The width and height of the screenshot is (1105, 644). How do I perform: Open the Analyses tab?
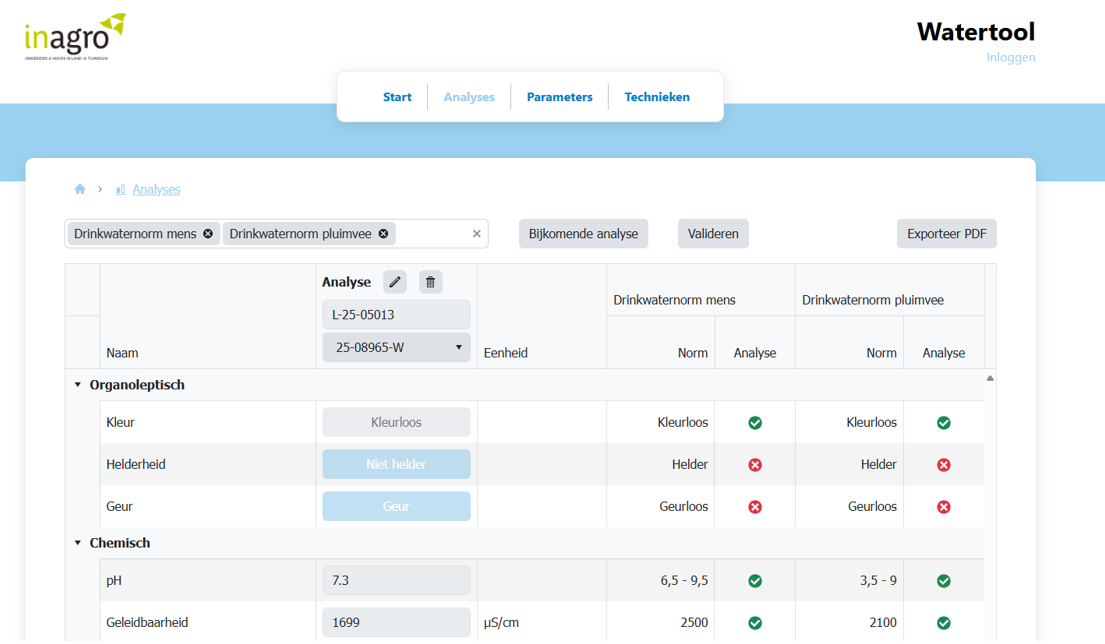469,97
